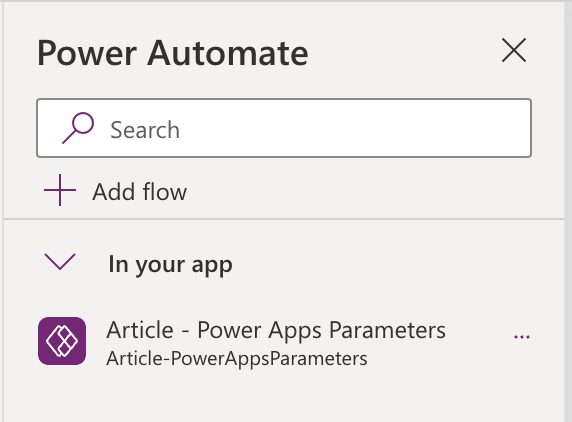Image resolution: width=572 pixels, height=422 pixels.
Task: Open more options via the three dots
Action: tap(522, 337)
